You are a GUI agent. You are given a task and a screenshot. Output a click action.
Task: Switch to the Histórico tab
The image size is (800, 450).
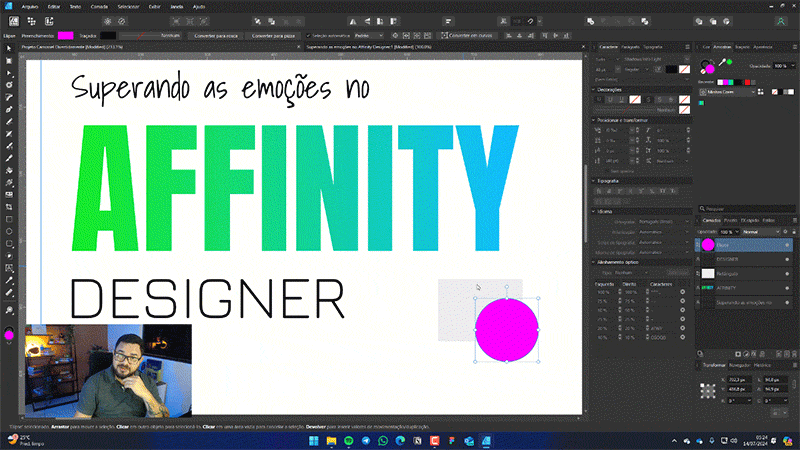point(762,365)
